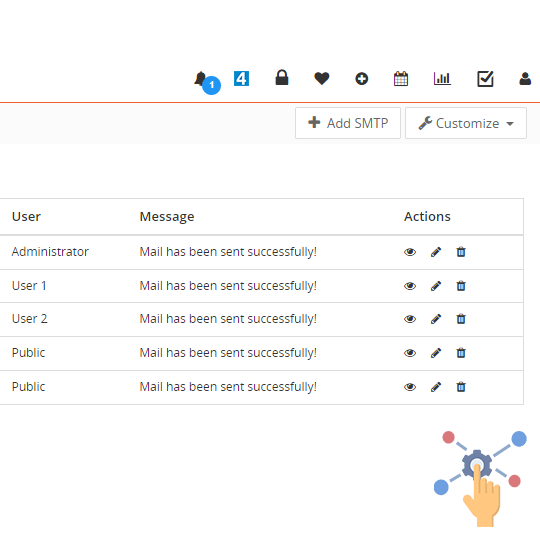The image size is (540, 540).
Task: Click the checked checkbox tasks icon
Action: [485, 79]
